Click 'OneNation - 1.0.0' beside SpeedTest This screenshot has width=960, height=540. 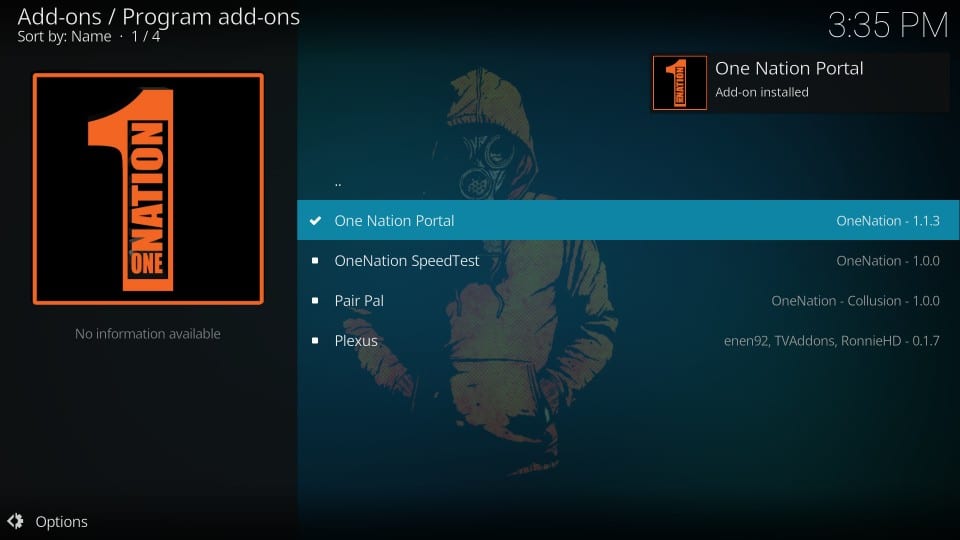888,261
